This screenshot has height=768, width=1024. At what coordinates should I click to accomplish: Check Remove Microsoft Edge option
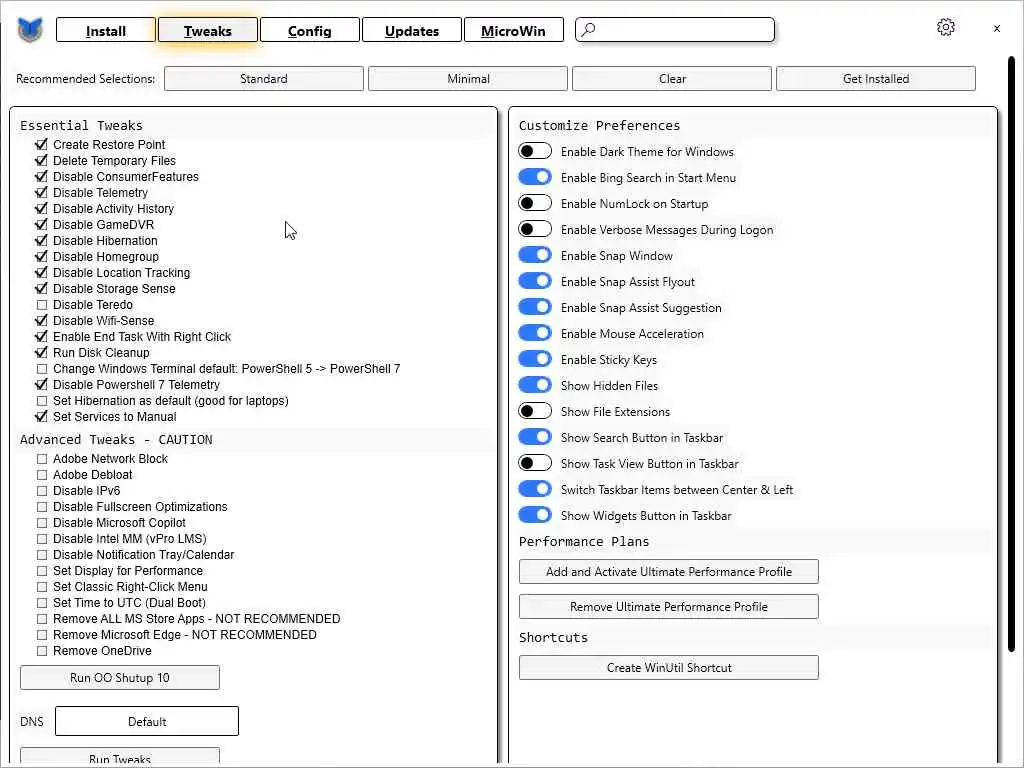[42, 635]
